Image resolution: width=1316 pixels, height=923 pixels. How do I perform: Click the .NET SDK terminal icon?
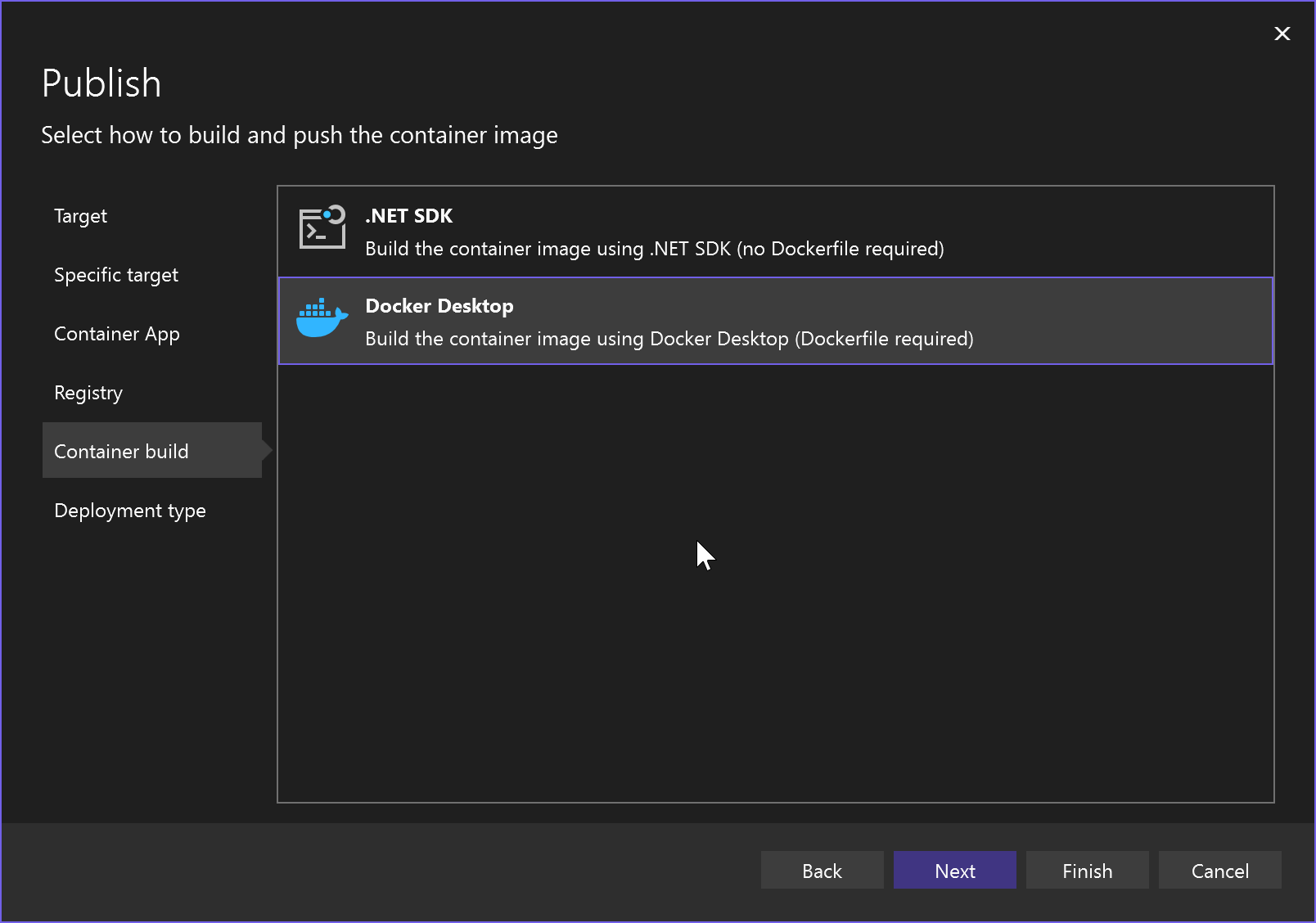[x=322, y=230]
